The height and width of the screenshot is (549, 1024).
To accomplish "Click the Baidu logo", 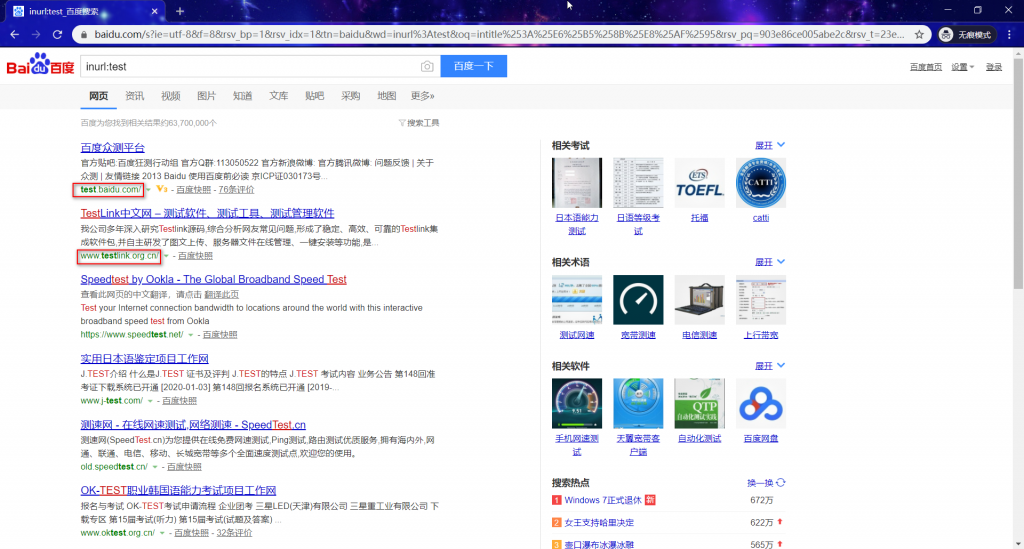I will [40, 65].
